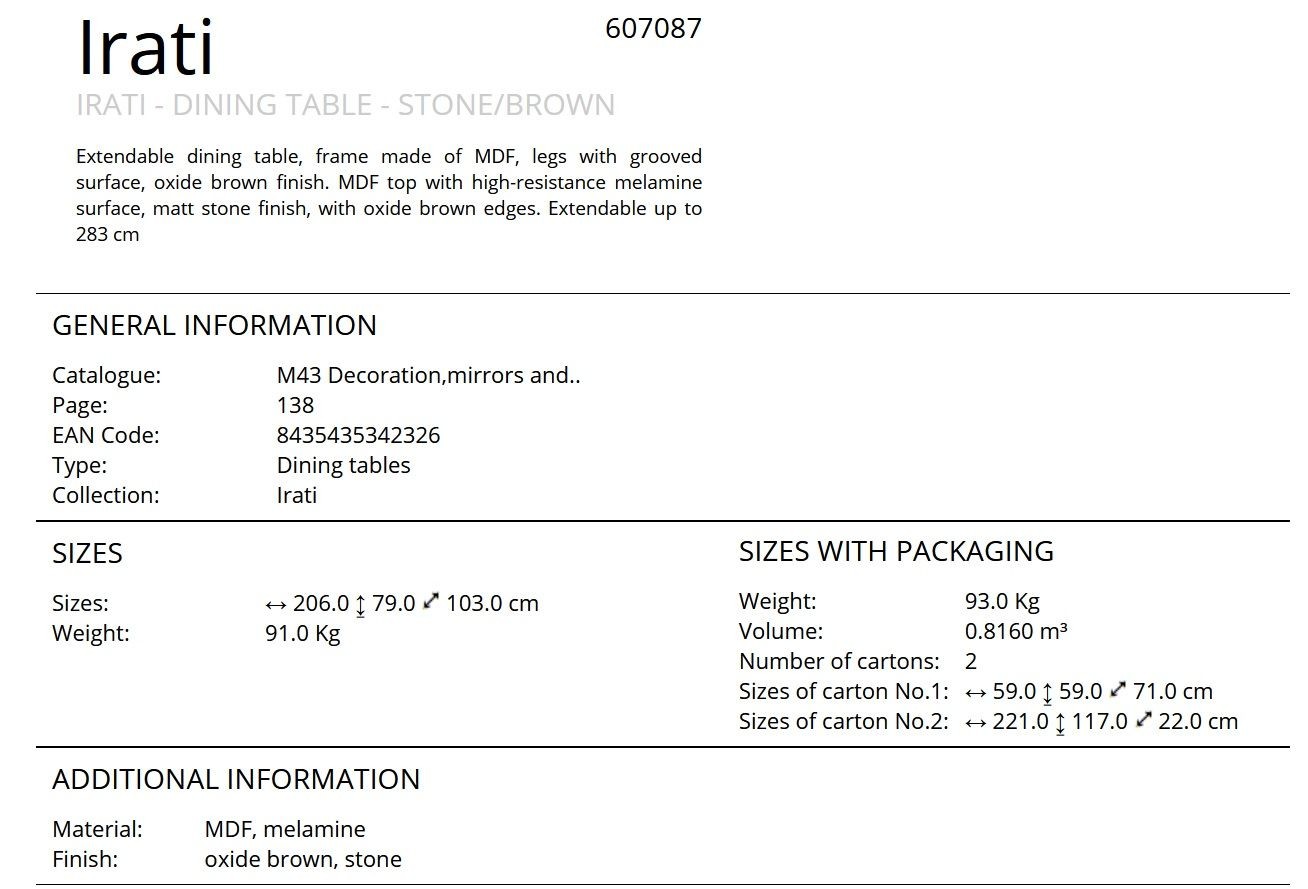Click the Dining tables type value

(x=343, y=466)
